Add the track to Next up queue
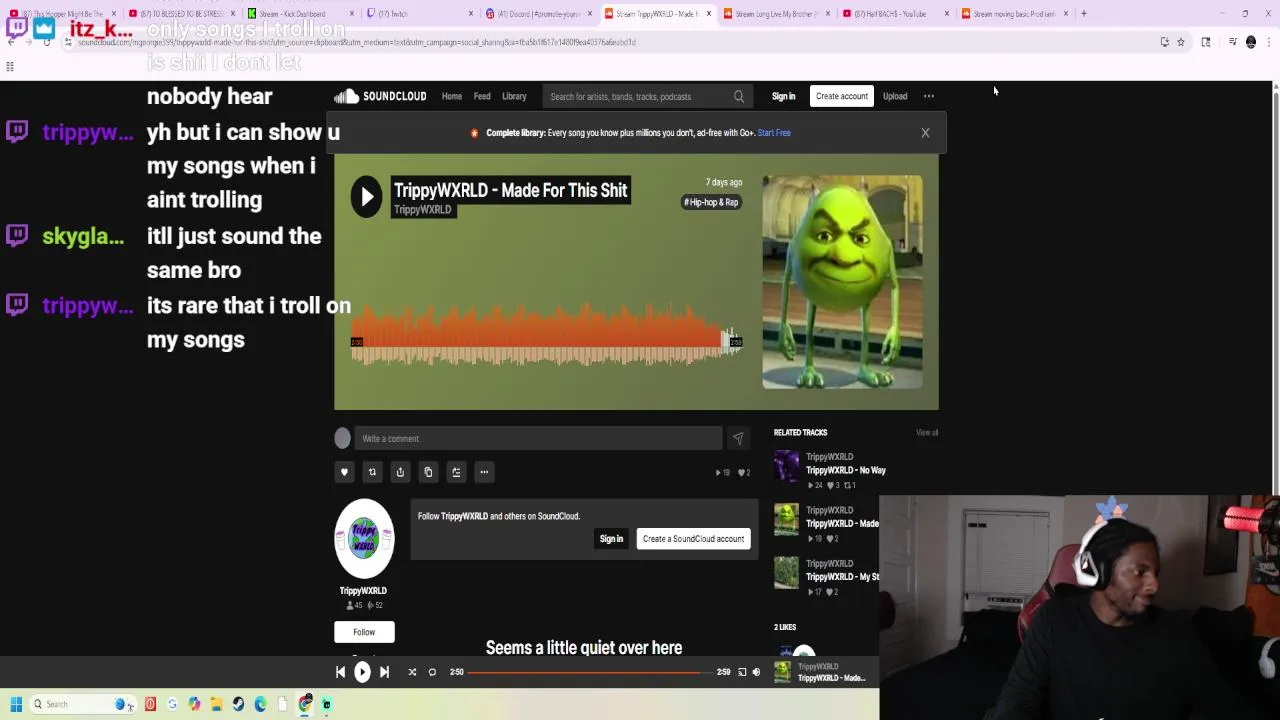Viewport: 1280px width, 720px height. [456, 472]
